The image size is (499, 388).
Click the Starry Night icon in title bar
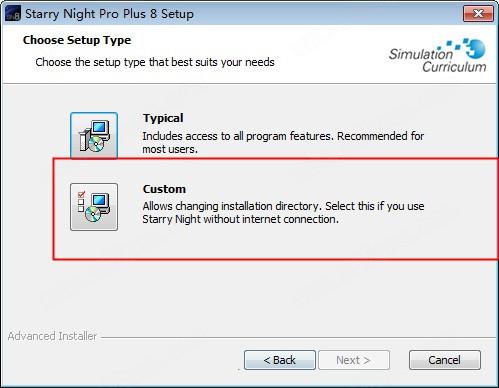13,14
